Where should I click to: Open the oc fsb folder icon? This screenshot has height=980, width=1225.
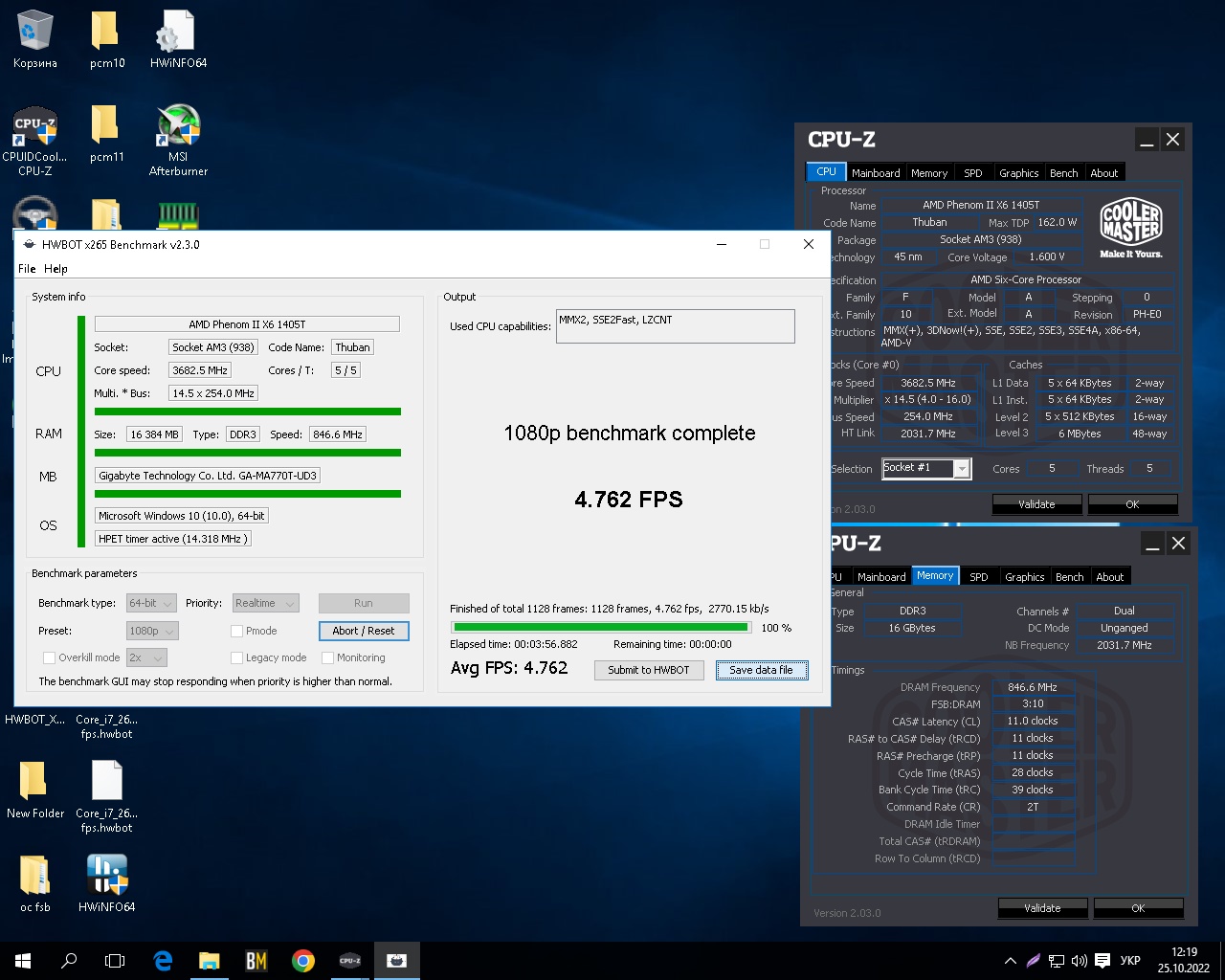point(35,883)
